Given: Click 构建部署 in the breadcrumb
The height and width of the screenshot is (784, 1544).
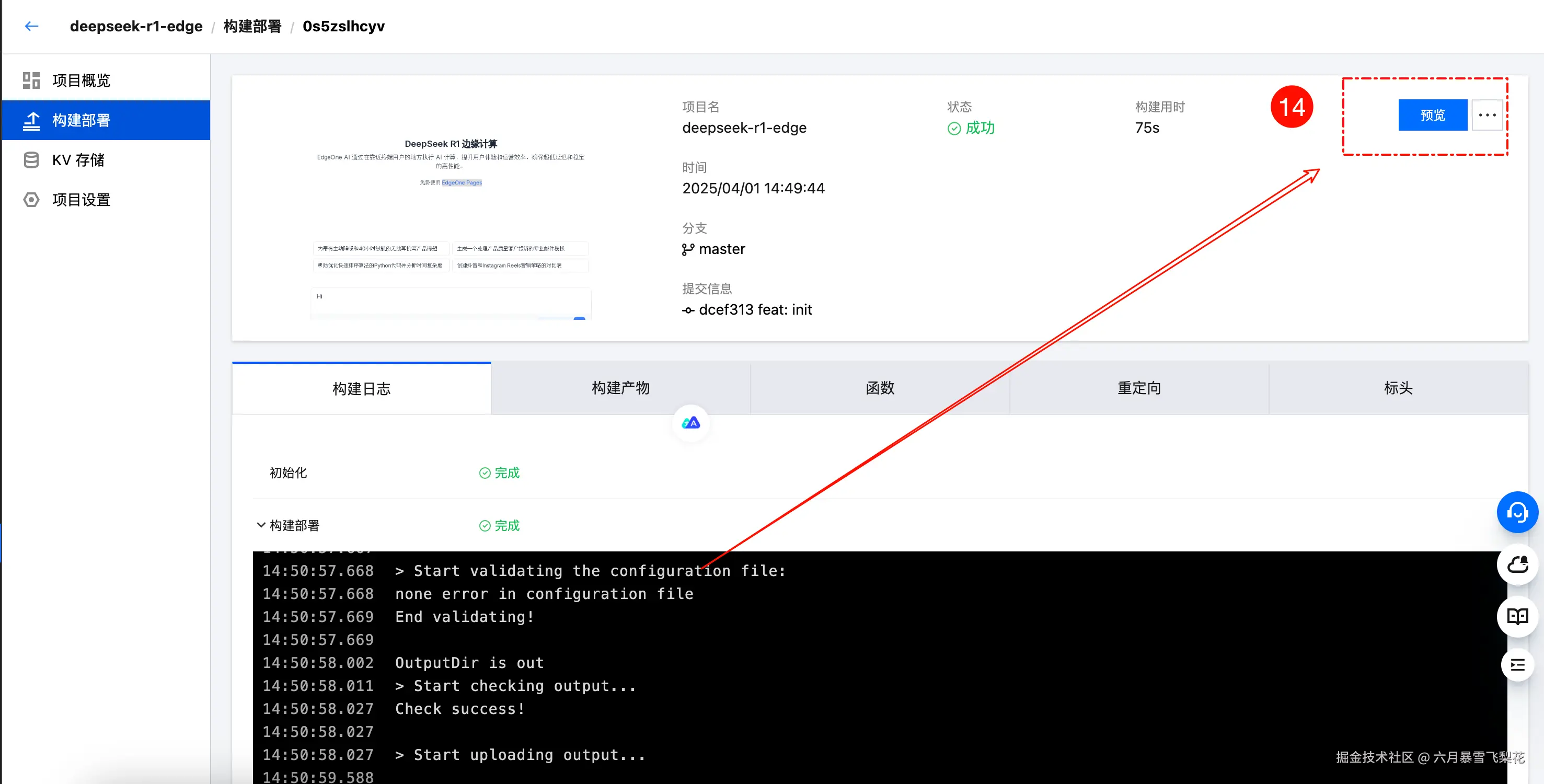Looking at the screenshot, I should tap(252, 26).
